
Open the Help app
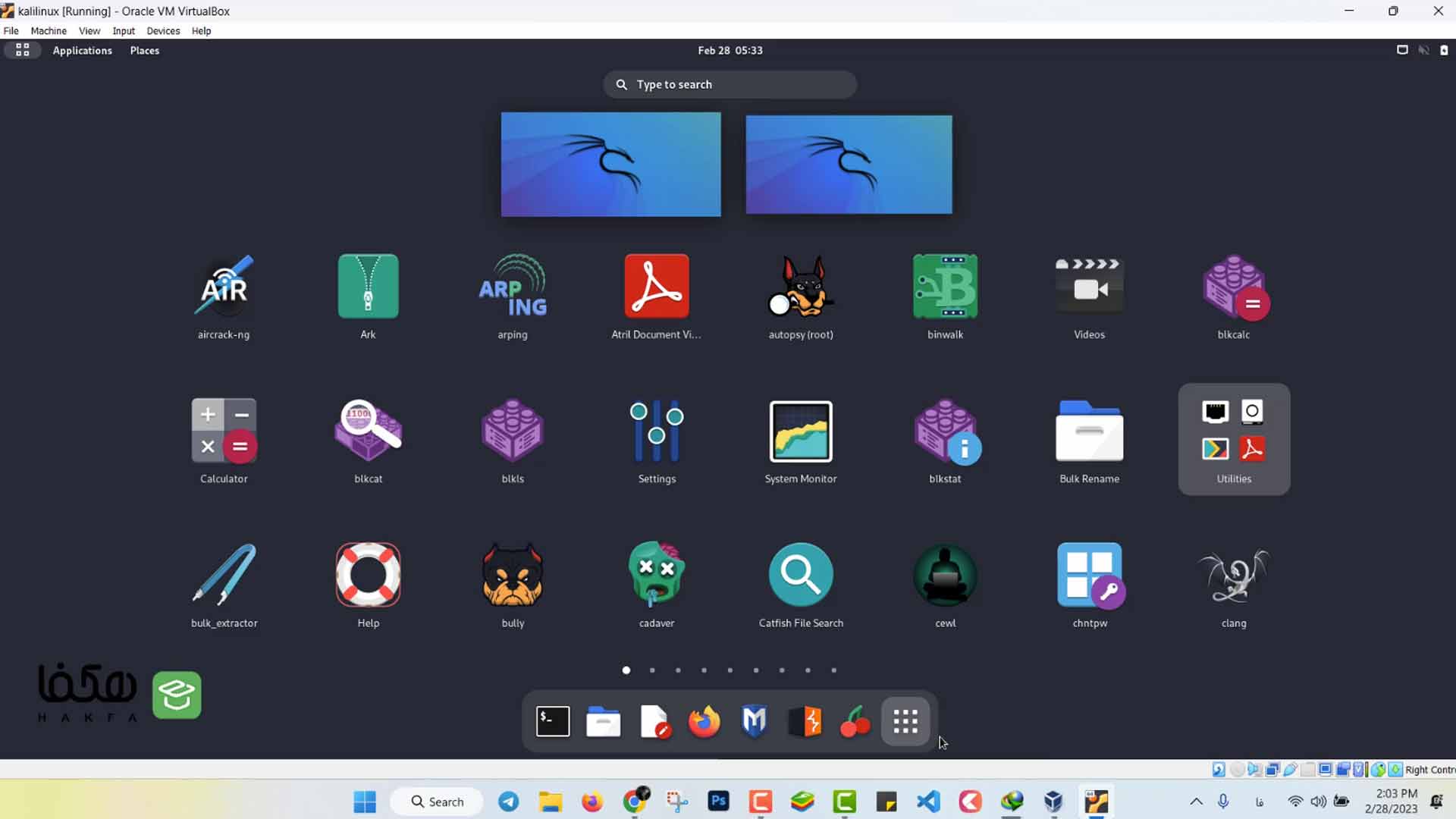(x=368, y=585)
